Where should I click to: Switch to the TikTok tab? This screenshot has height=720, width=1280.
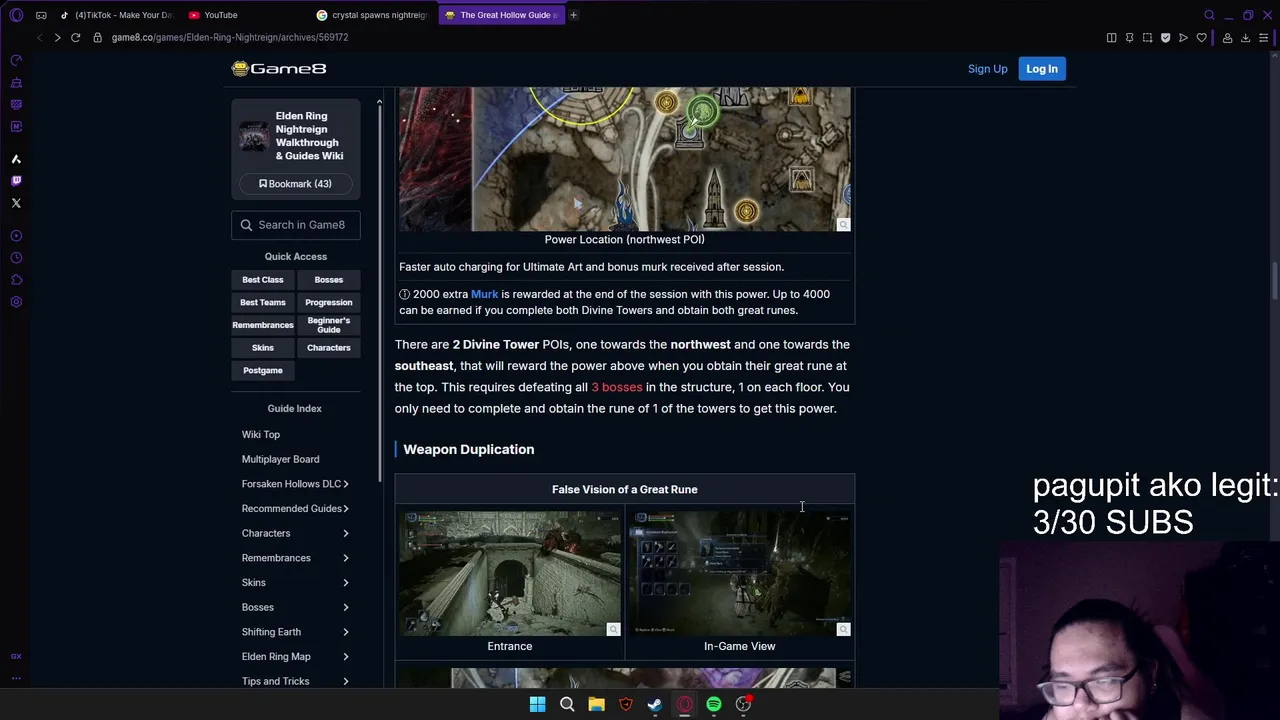pyautogui.click(x=117, y=15)
